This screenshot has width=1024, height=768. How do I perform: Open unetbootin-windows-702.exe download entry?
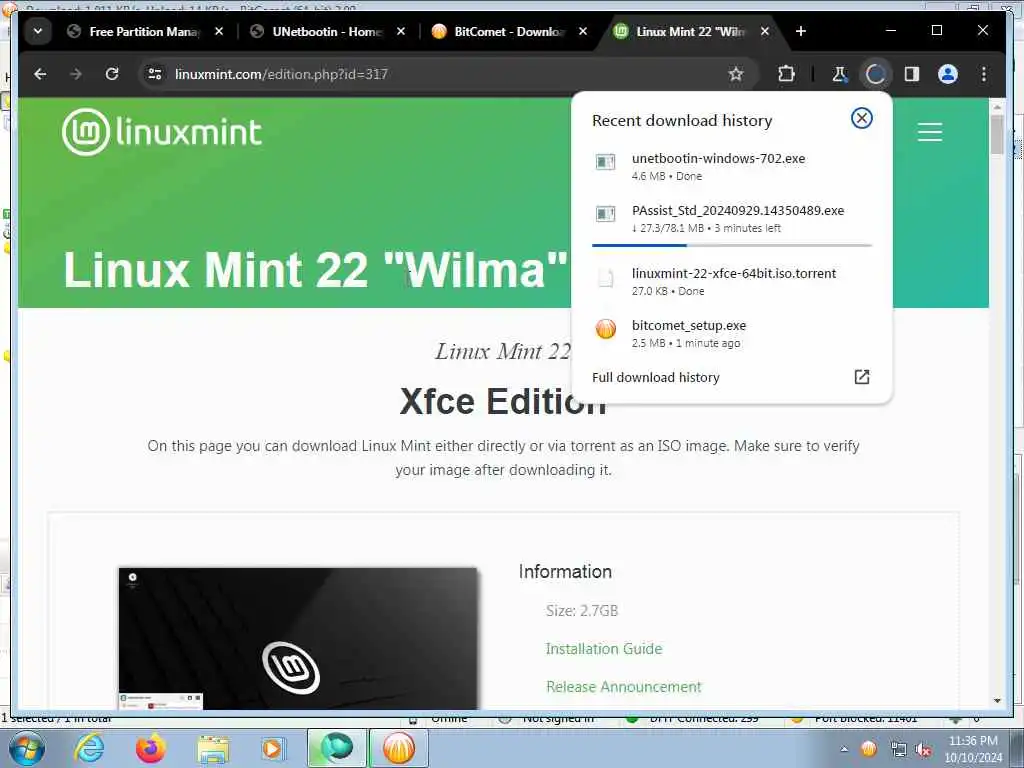click(x=731, y=167)
